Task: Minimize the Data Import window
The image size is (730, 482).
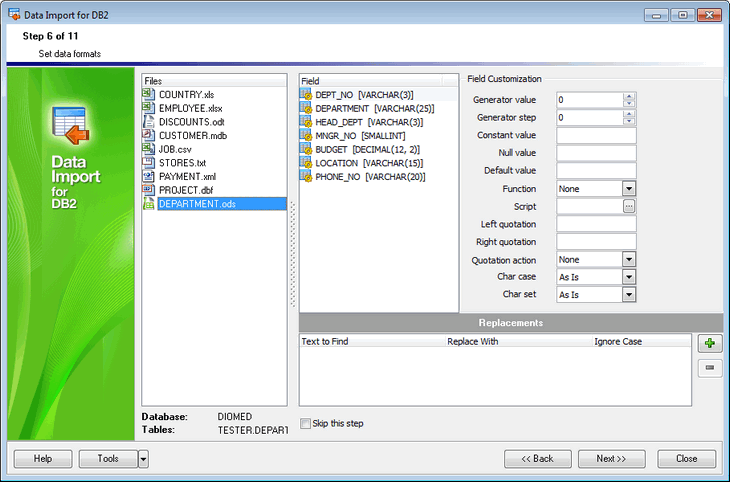Action: click(656, 15)
